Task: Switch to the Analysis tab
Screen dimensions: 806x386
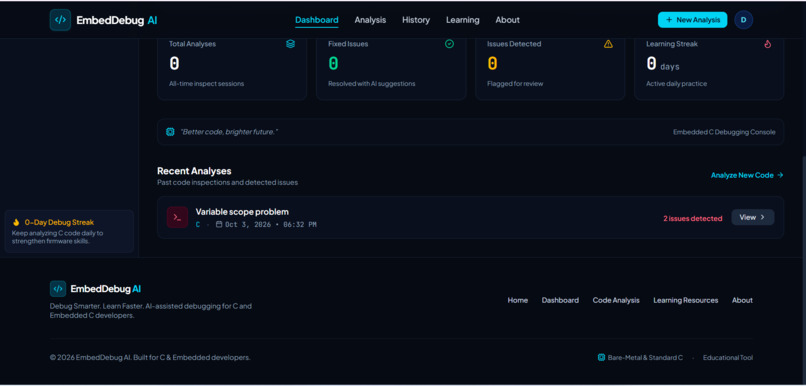Action: pos(370,20)
